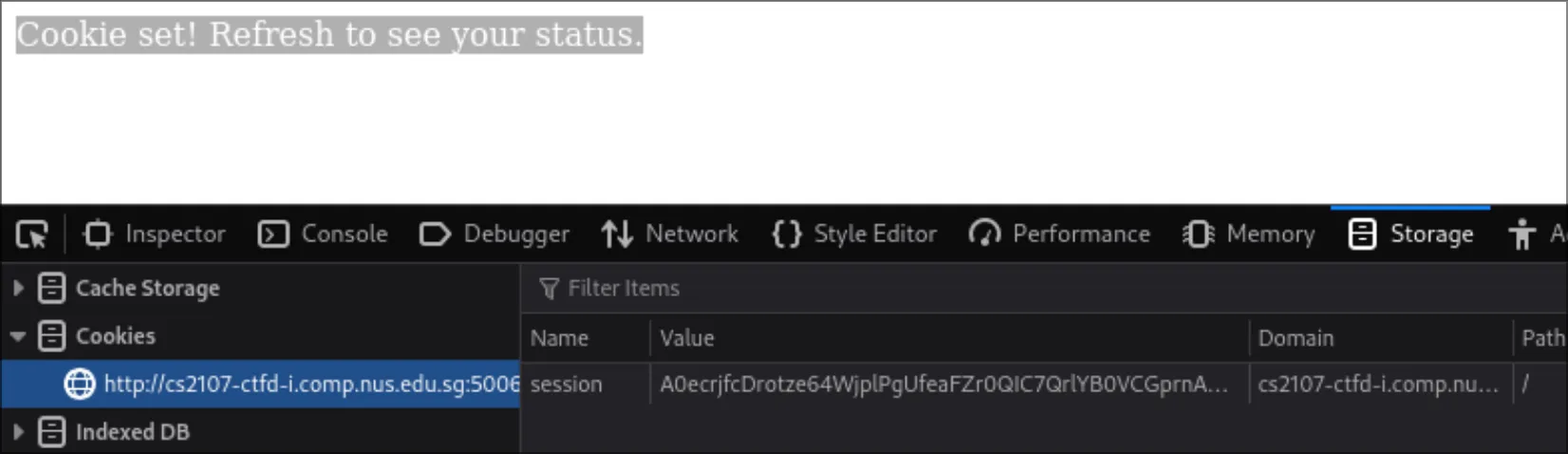Screen dimensions: 1568x454
Task: Open the Debugger tab
Action: click(x=495, y=234)
